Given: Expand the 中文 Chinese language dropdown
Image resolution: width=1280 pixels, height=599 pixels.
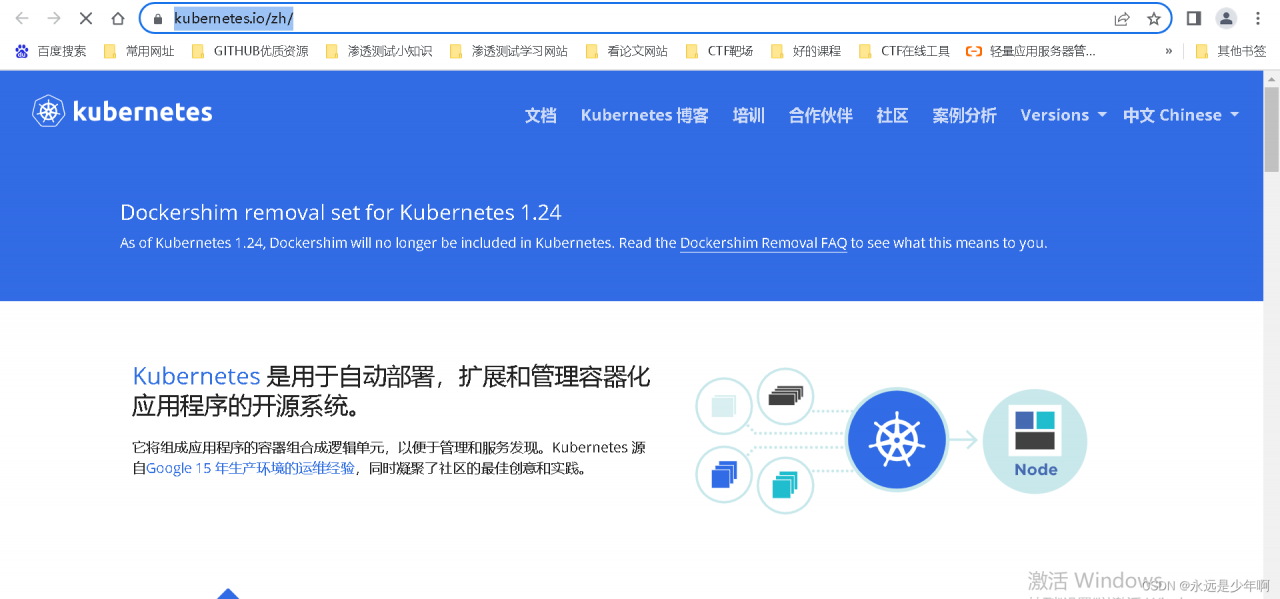Looking at the screenshot, I should [x=1181, y=115].
